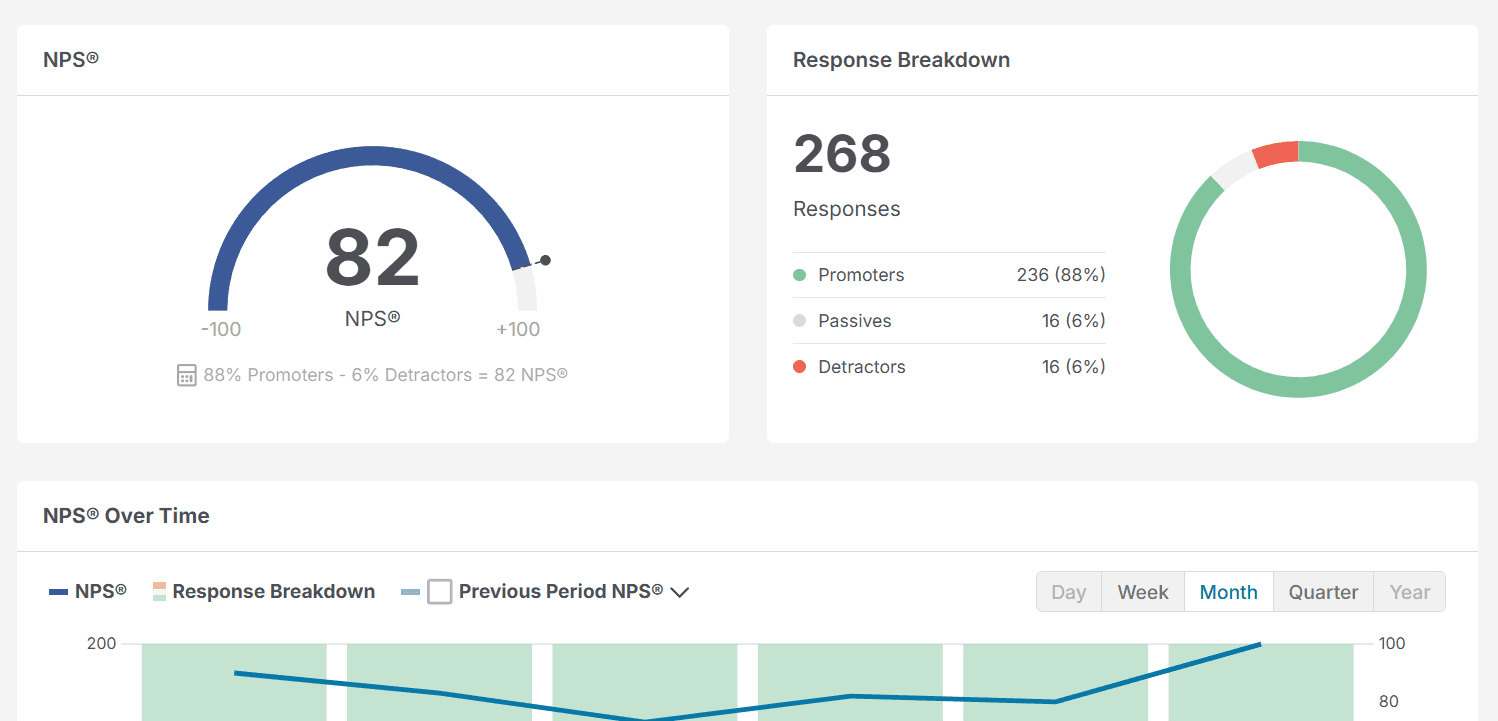This screenshot has height=721, width=1498.
Task: Switch chart grouping to Quarter
Action: pos(1323,592)
